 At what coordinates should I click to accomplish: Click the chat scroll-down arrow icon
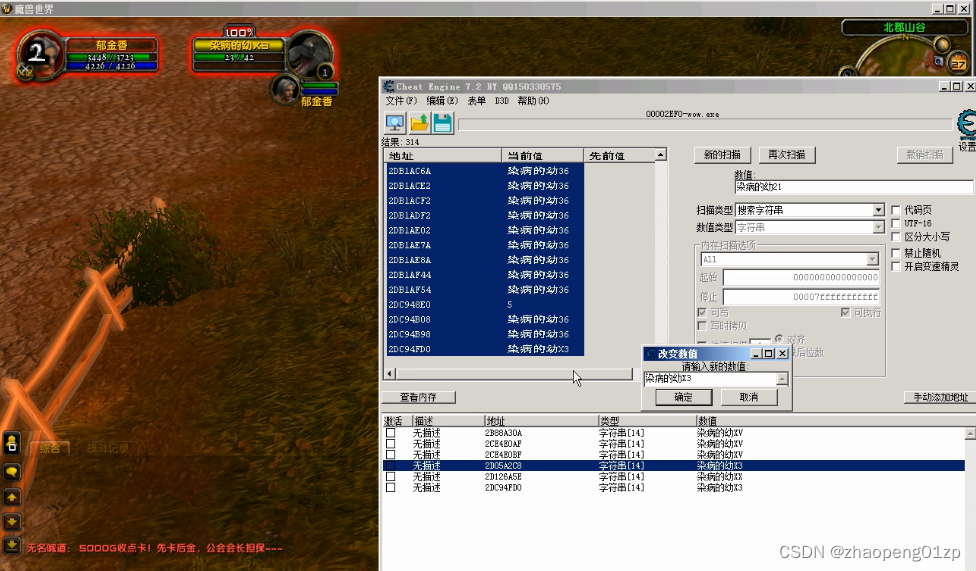[11, 521]
